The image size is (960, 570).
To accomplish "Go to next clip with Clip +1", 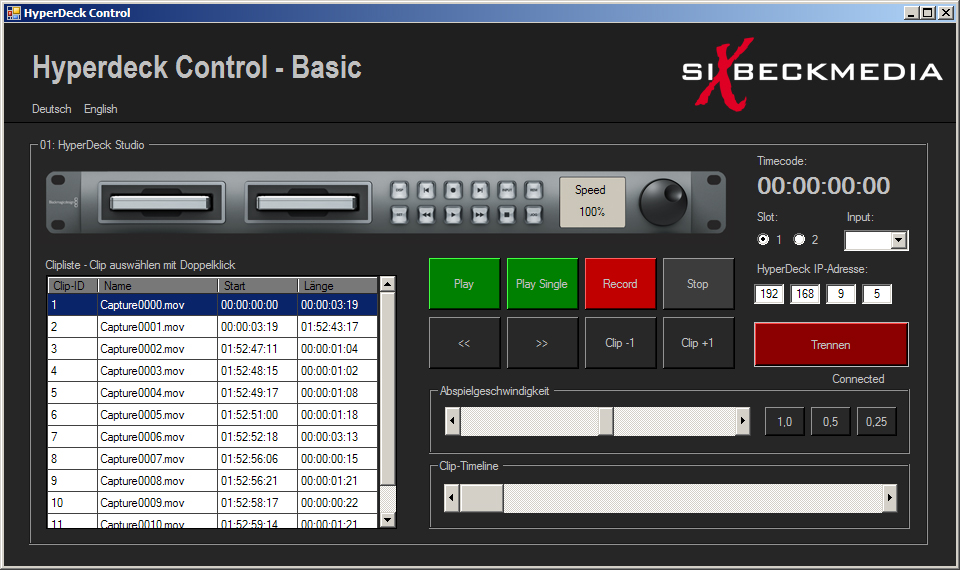I will tap(698, 343).
